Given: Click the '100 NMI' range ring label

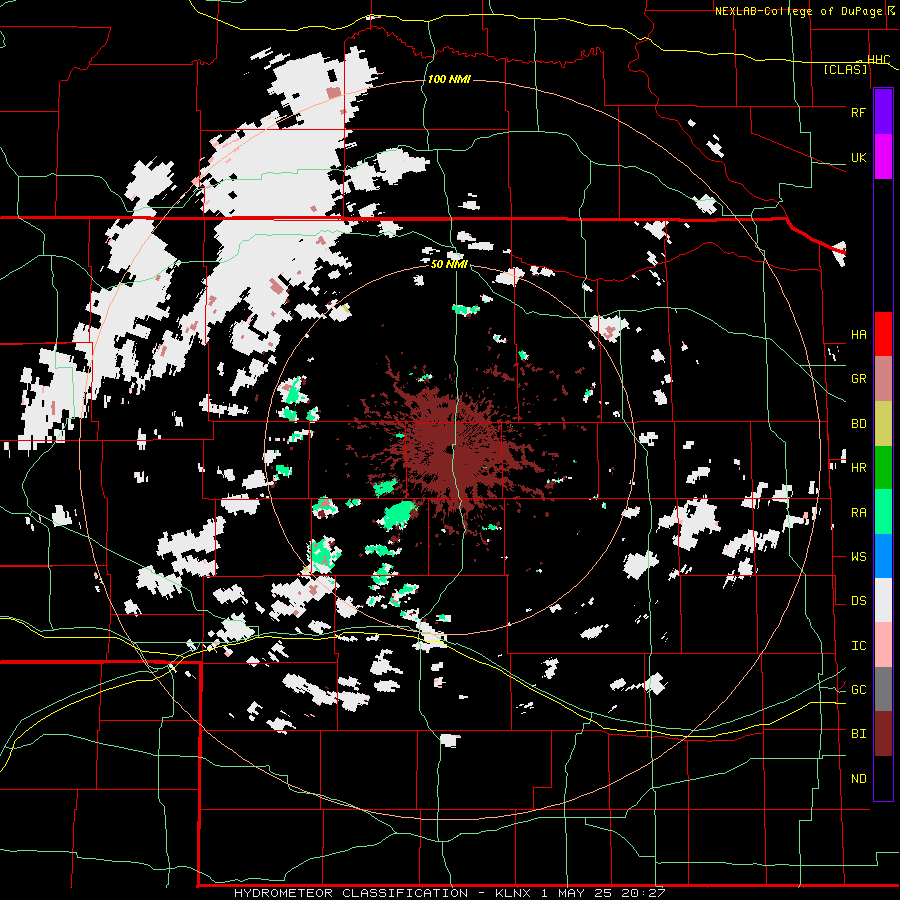Looking at the screenshot, I should pyautogui.click(x=449, y=79).
